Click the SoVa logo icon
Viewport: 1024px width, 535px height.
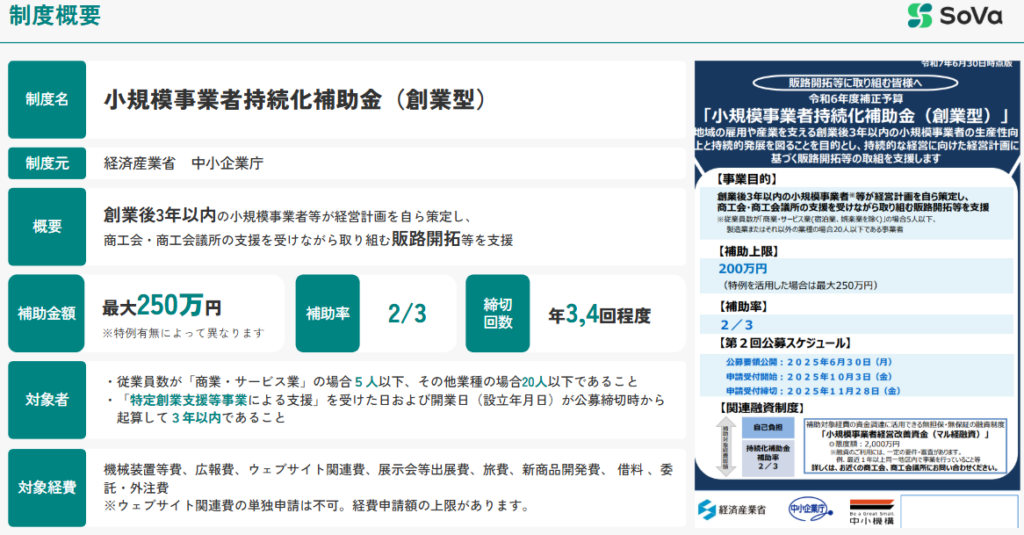pyautogui.click(x=921, y=16)
